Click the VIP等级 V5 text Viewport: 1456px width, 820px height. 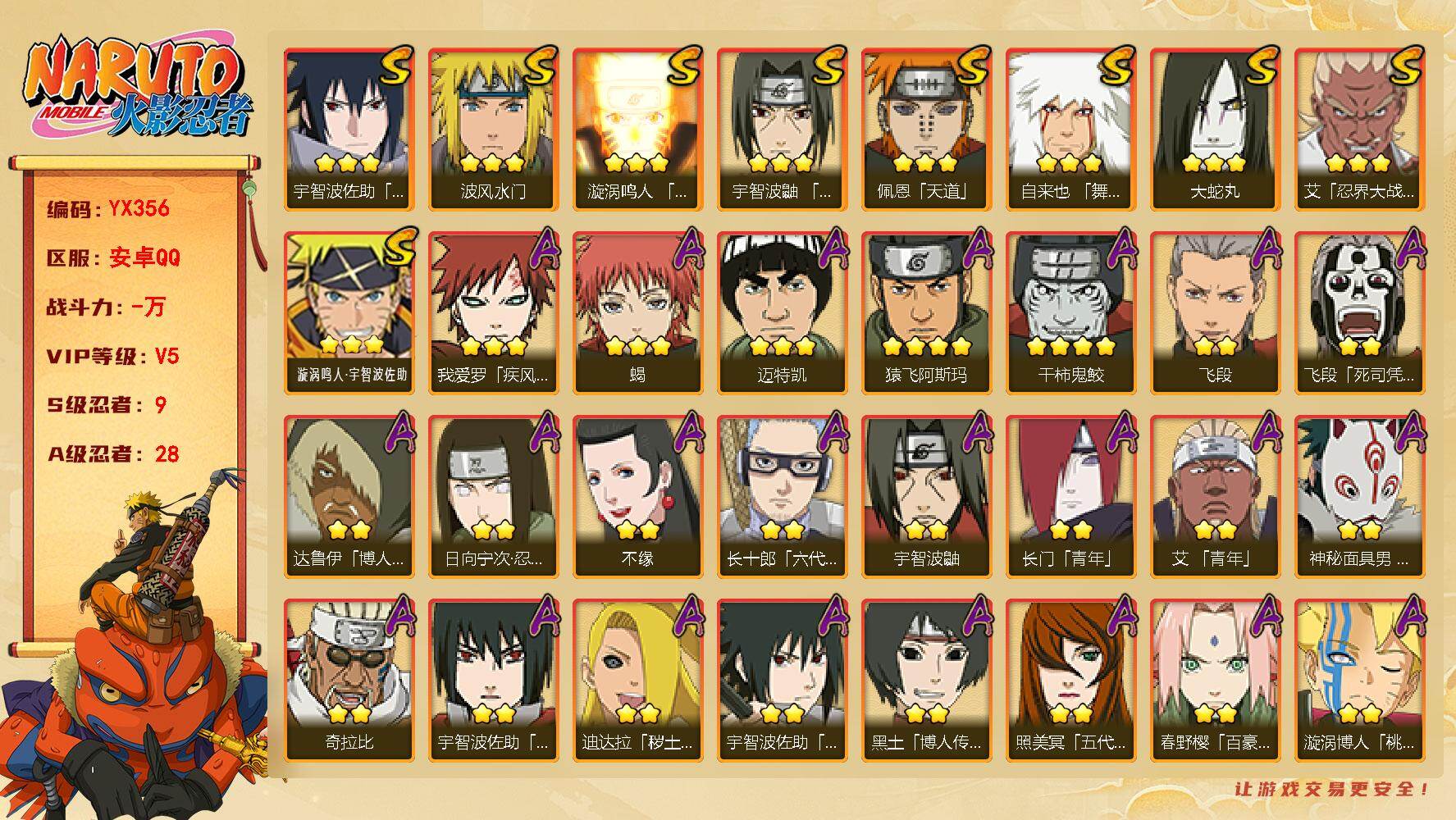coord(113,356)
